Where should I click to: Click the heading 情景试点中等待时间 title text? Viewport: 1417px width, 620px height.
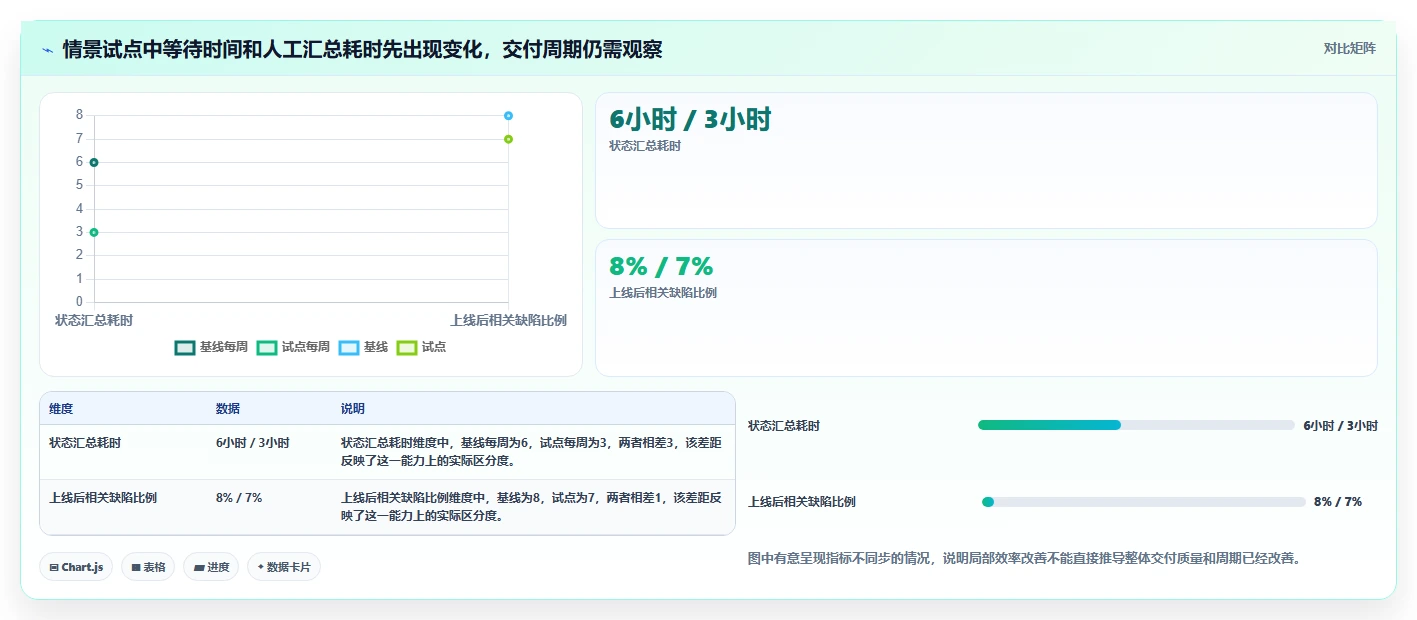[x=362, y=49]
